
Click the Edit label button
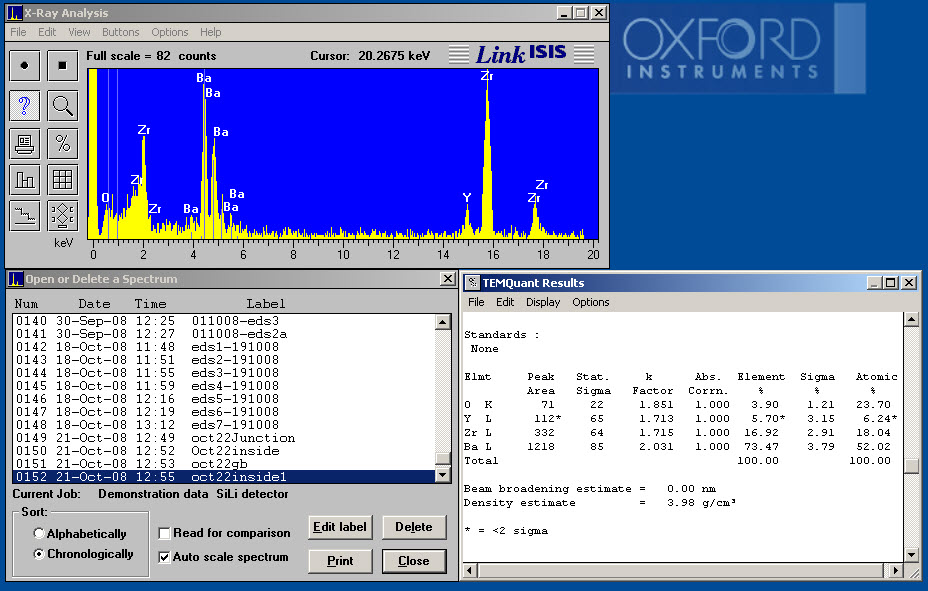(340, 527)
